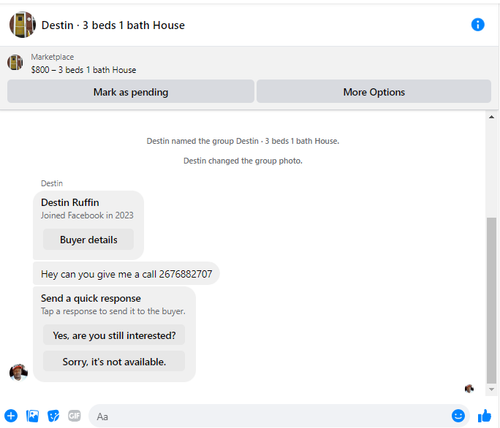Image resolution: width=500 pixels, height=428 pixels.
Task: Click 'Destin named the group' notice
Action: [243, 141]
